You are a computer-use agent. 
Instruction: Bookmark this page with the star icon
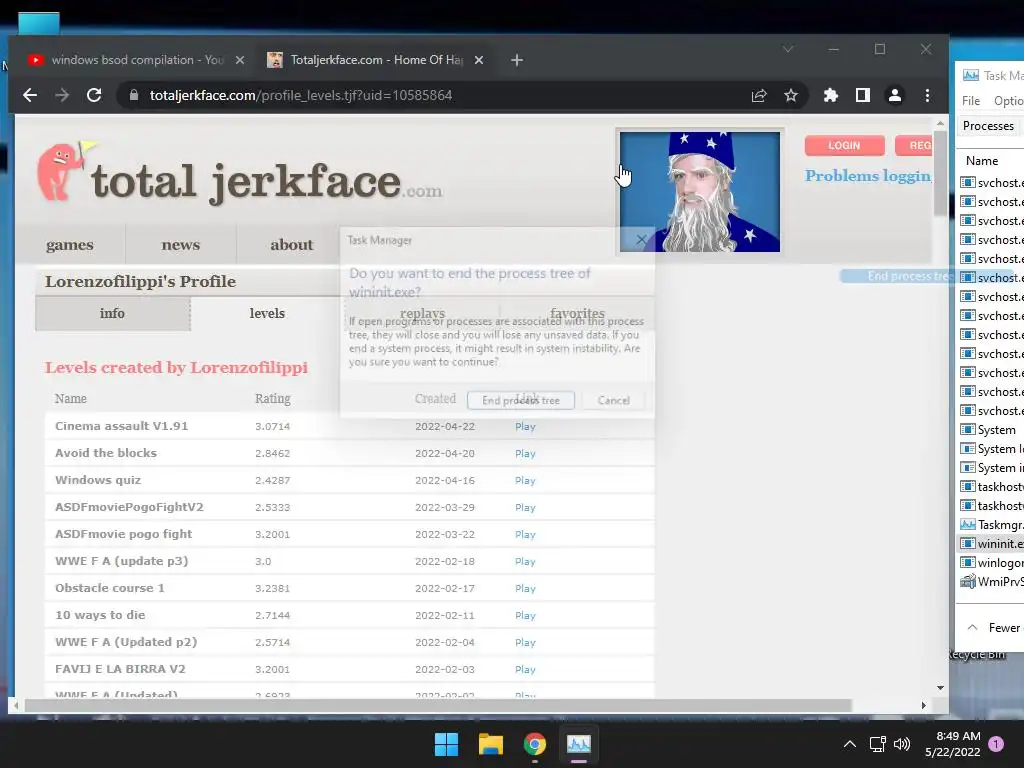click(x=791, y=95)
